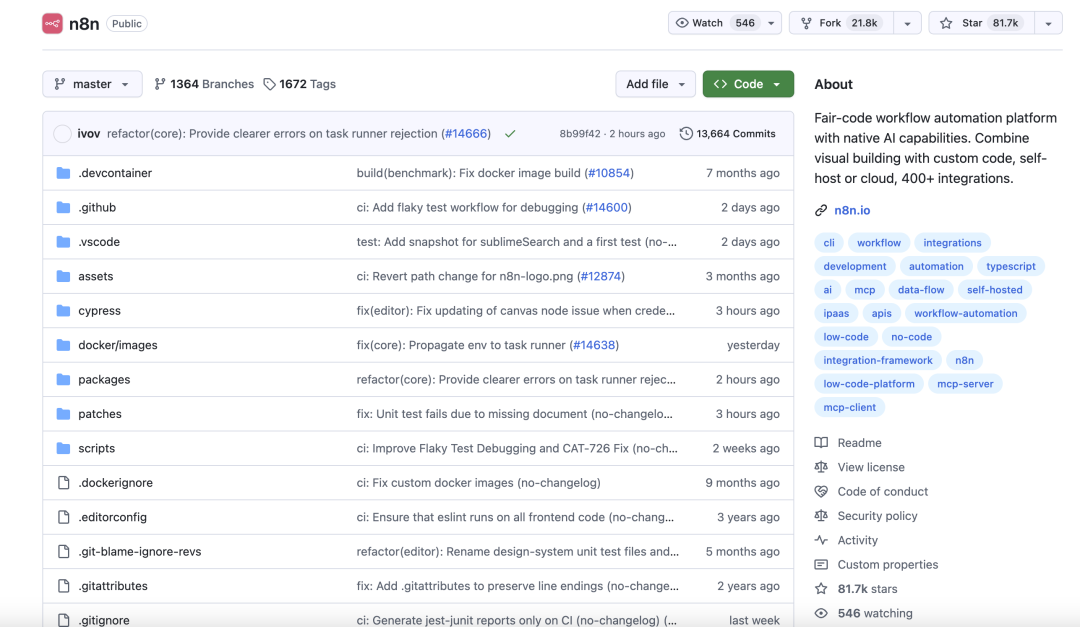Select the mcp-server topic tag
Screen dimensions: 1080x627
coord(965,384)
